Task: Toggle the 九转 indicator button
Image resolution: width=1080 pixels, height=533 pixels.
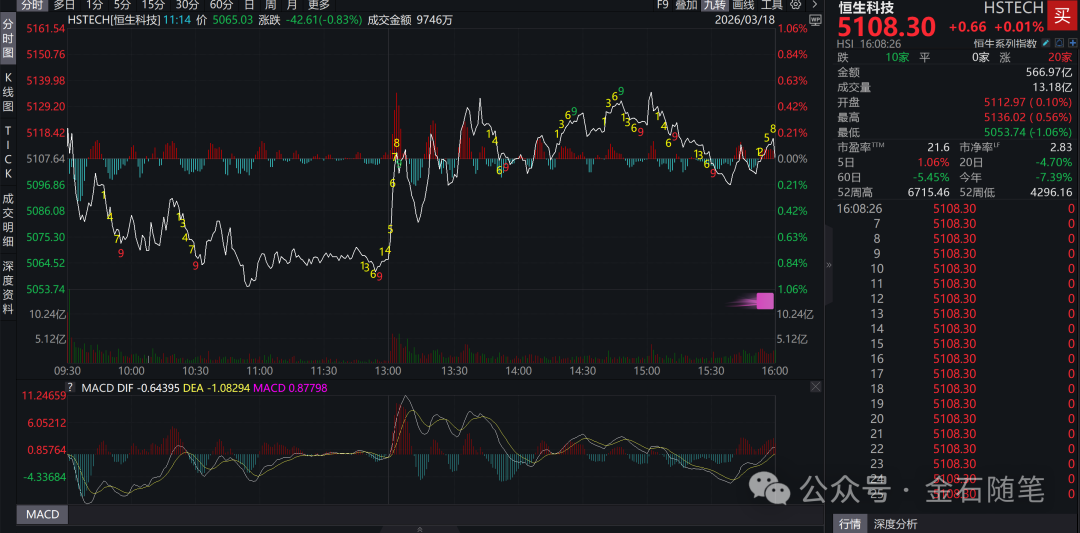Action: coord(714,5)
